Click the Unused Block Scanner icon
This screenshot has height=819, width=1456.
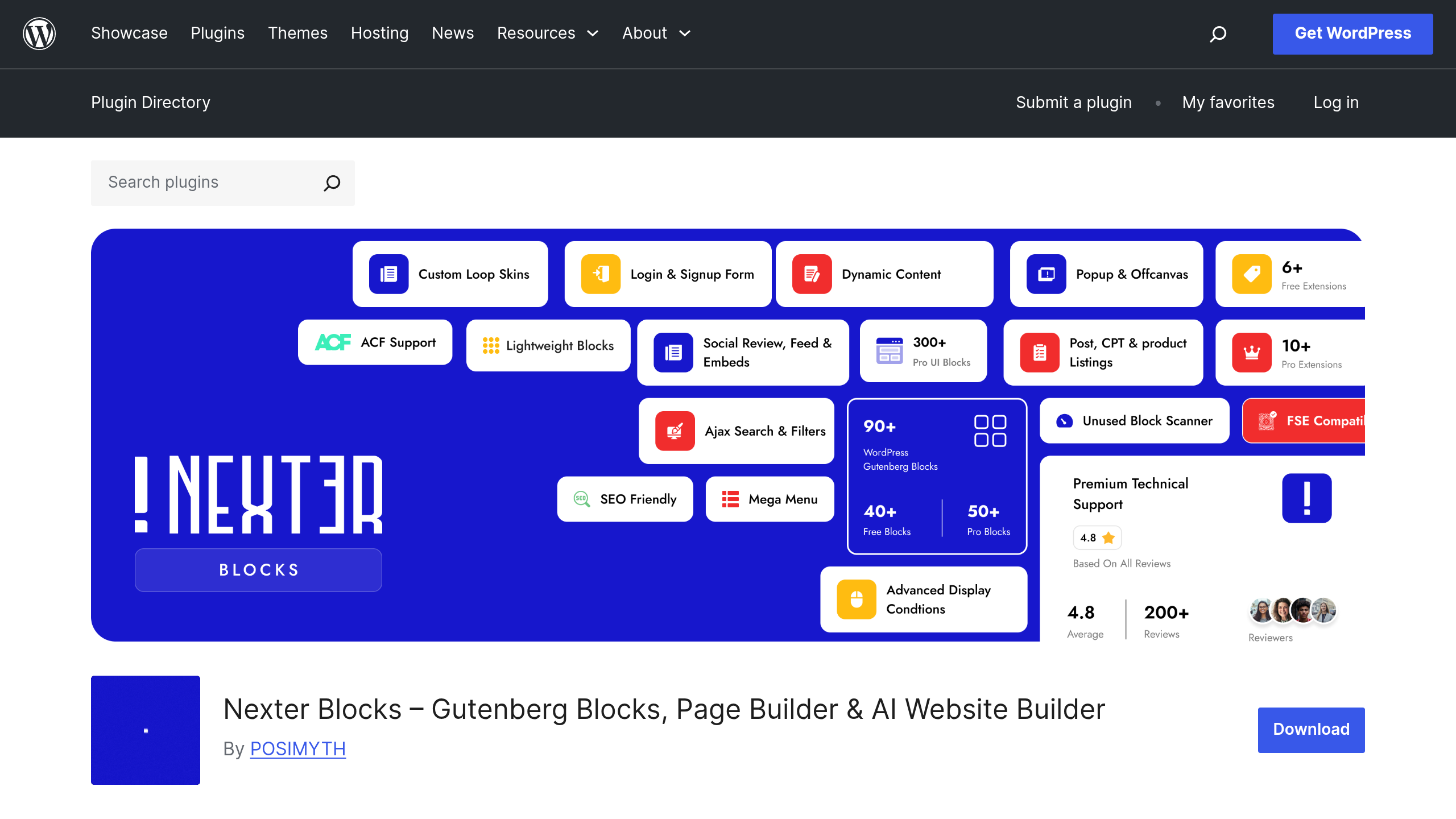tap(1064, 421)
